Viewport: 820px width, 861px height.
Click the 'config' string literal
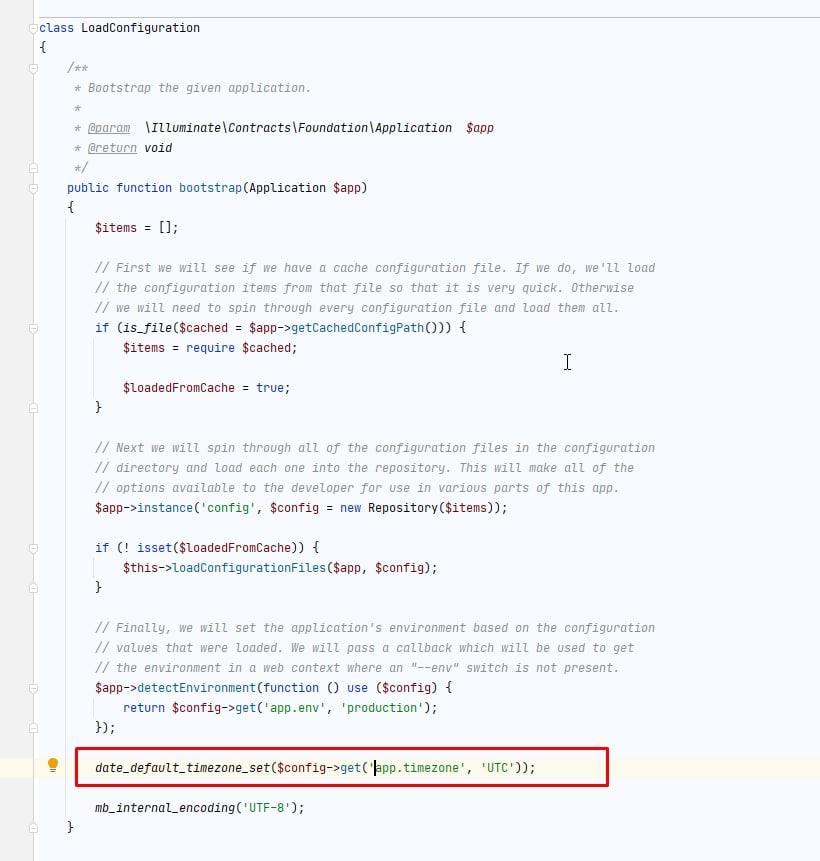click(228, 508)
